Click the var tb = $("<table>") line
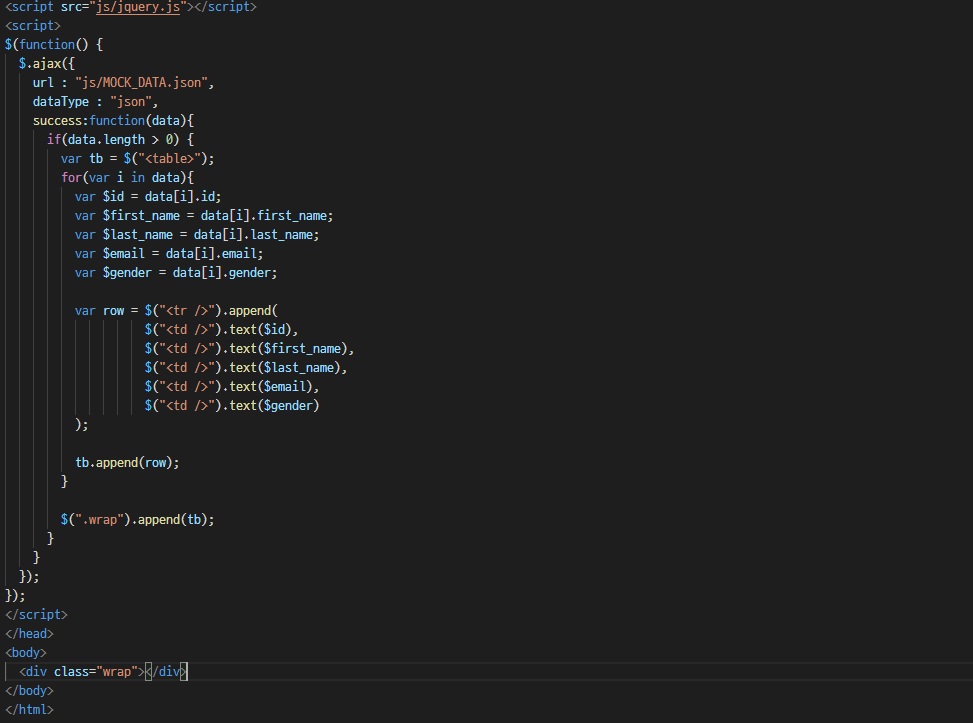The height and width of the screenshot is (723, 973). click(138, 159)
